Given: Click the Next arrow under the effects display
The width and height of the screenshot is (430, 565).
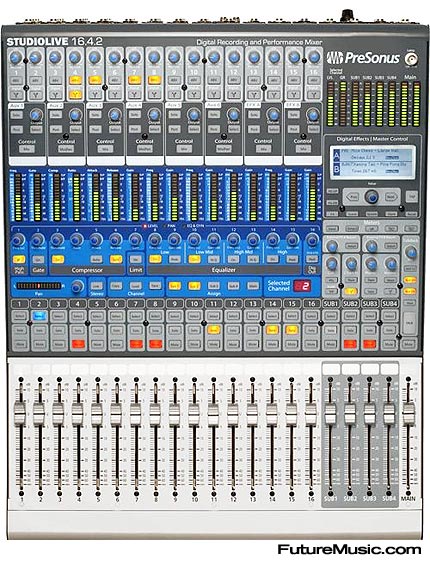Looking at the screenshot, I should click(x=391, y=197).
